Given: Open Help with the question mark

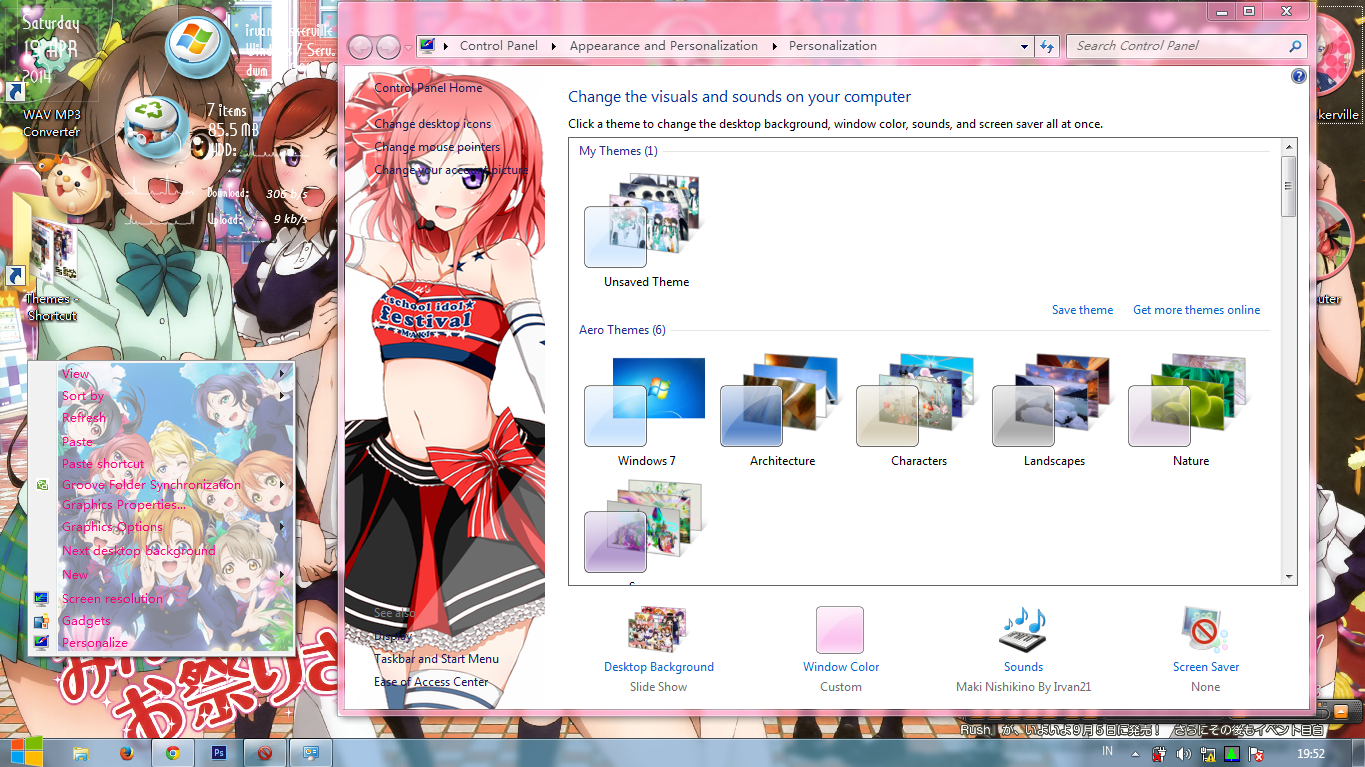Looking at the screenshot, I should click(x=1298, y=76).
